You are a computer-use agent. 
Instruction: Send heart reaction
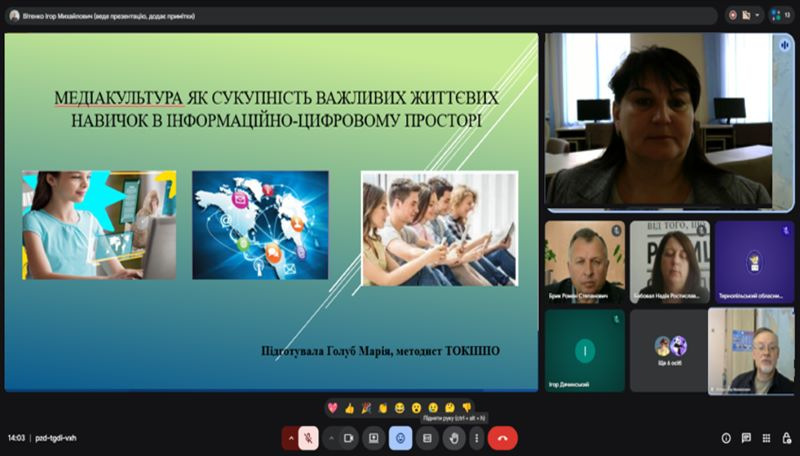(x=333, y=408)
